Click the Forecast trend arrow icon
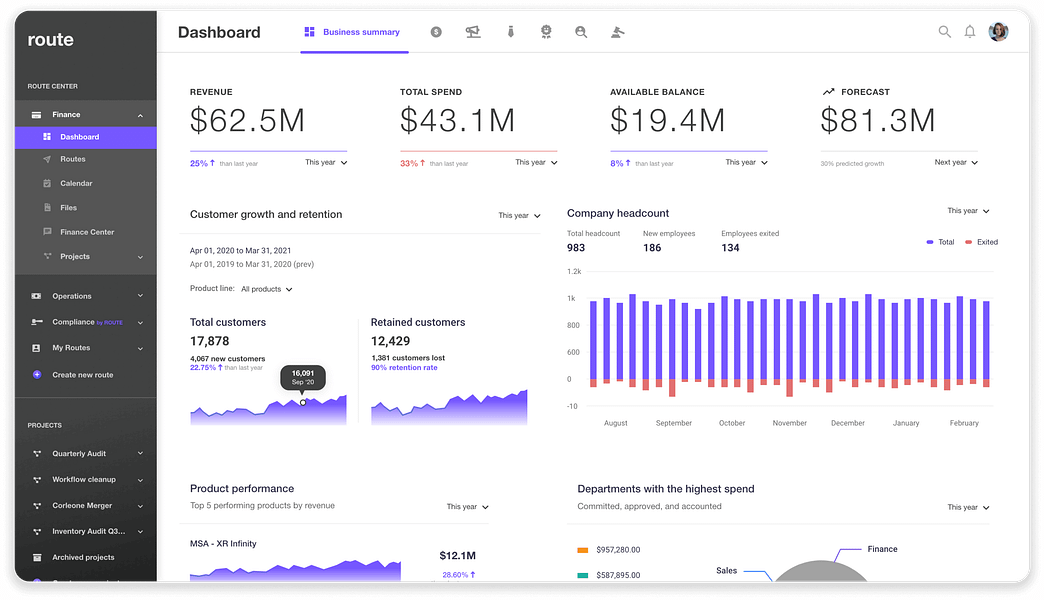 coord(828,92)
